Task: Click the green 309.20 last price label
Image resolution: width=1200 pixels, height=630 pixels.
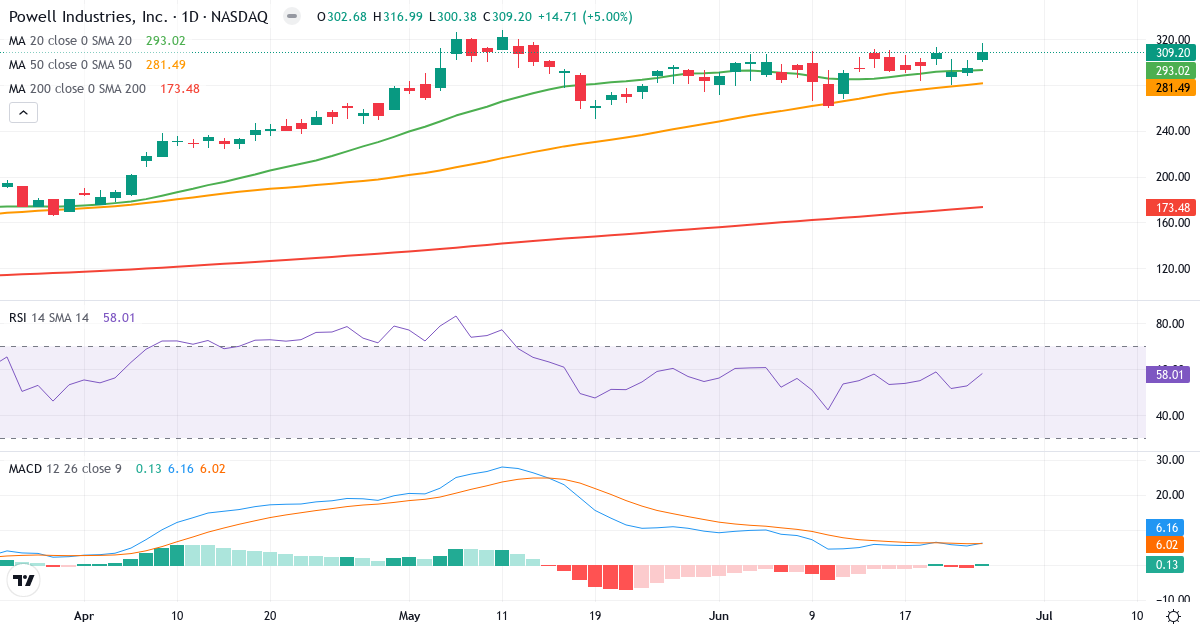Action: coord(1171,53)
